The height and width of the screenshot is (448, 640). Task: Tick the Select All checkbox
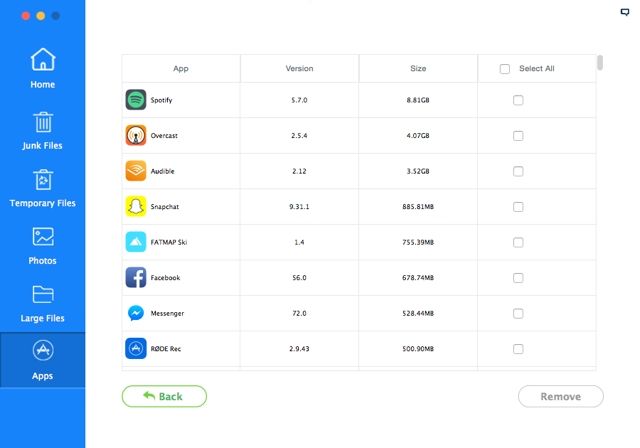[505, 69]
